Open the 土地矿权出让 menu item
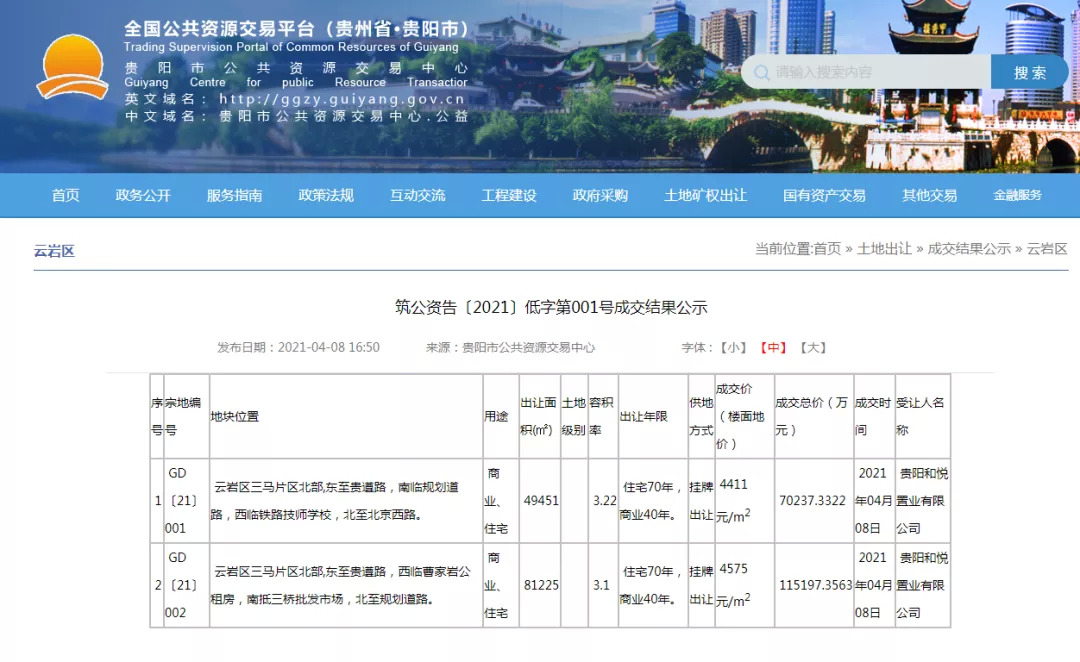1080x662 pixels. [x=705, y=195]
